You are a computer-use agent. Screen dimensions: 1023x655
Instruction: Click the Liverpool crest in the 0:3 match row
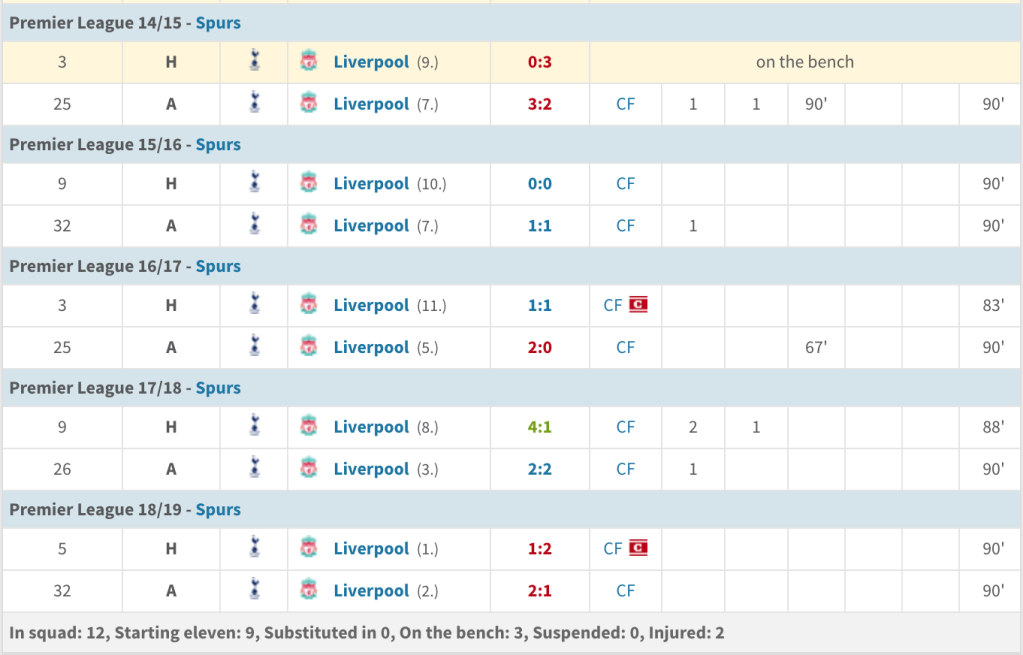coord(309,61)
